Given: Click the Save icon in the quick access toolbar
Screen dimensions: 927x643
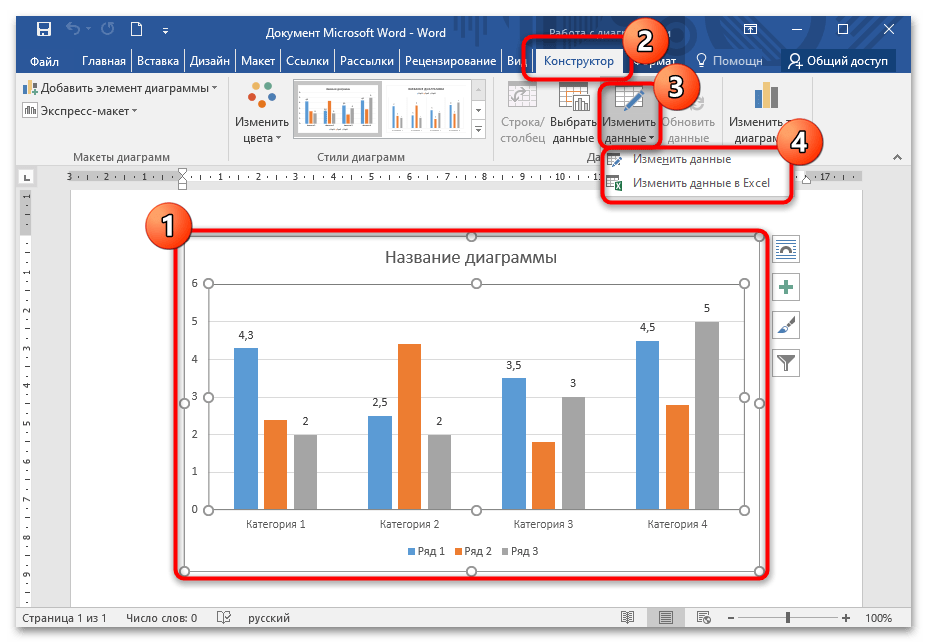Looking at the screenshot, I should (x=44, y=29).
